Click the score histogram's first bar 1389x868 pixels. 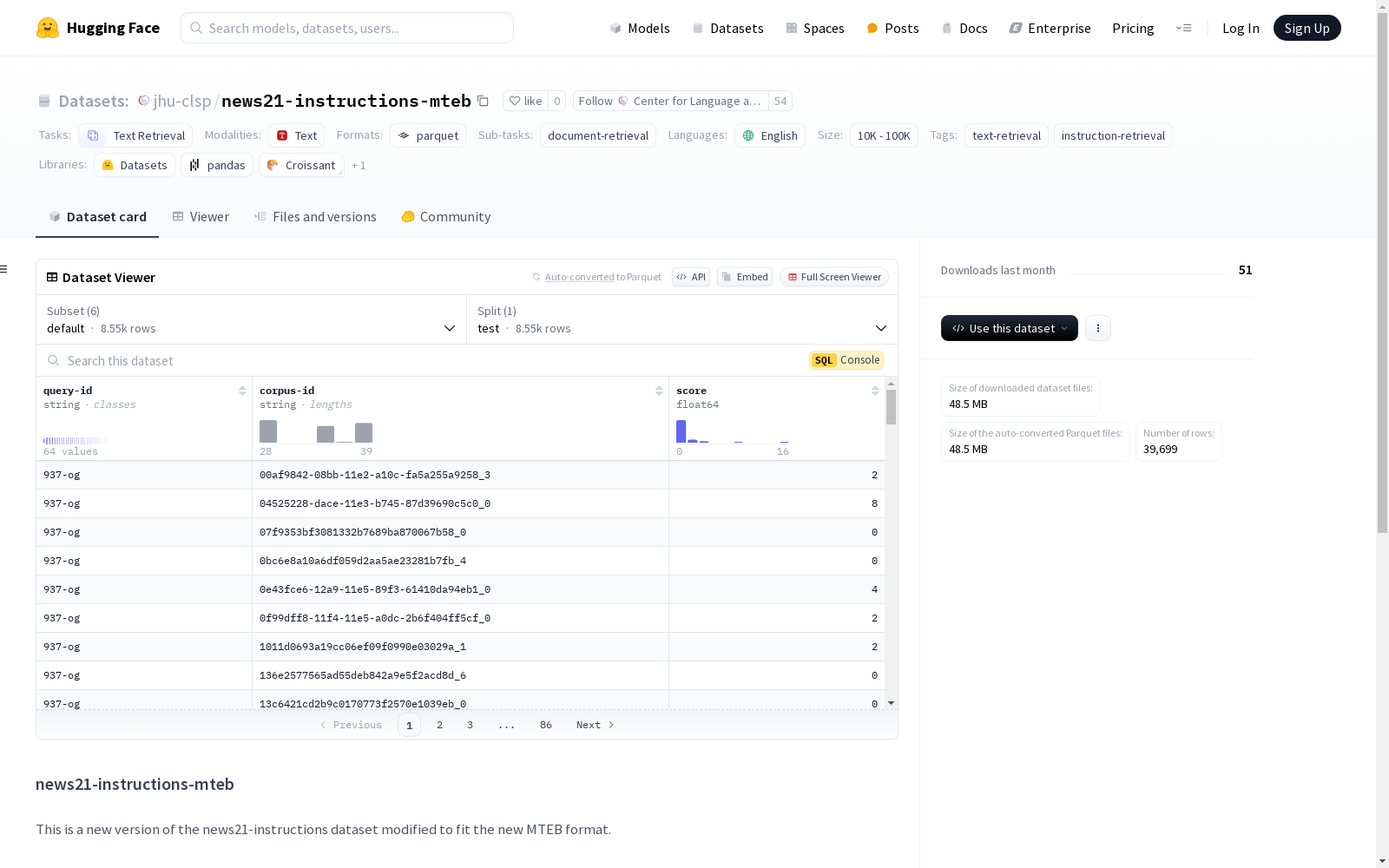pyautogui.click(x=681, y=431)
